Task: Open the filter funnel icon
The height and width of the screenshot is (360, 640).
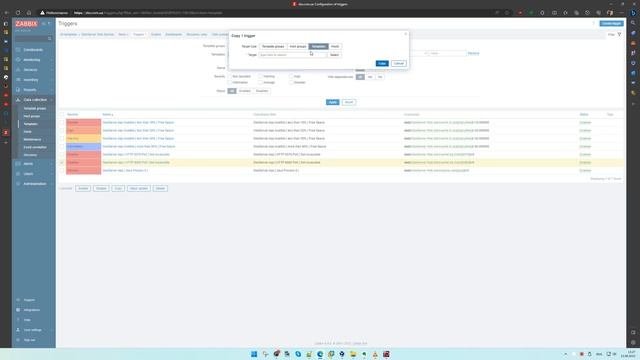Action: pyautogui.click(x=619, y=35)
